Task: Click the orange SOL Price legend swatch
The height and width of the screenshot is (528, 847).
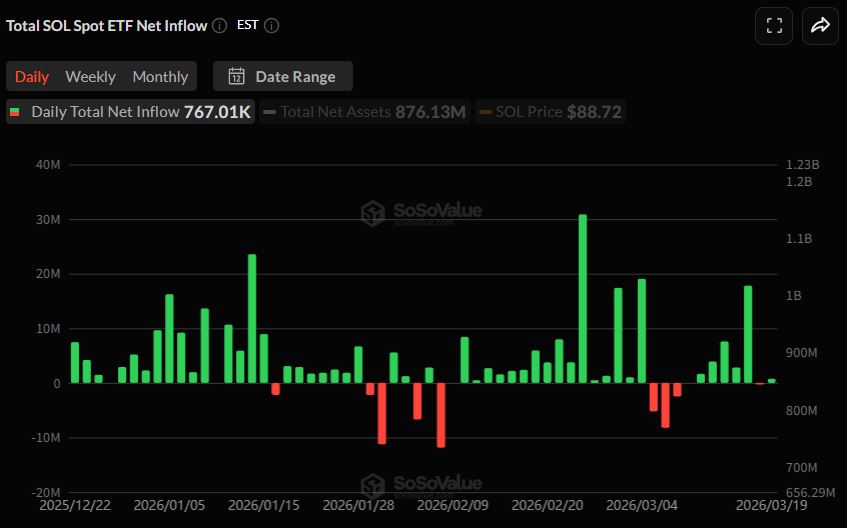Action: 486,112
